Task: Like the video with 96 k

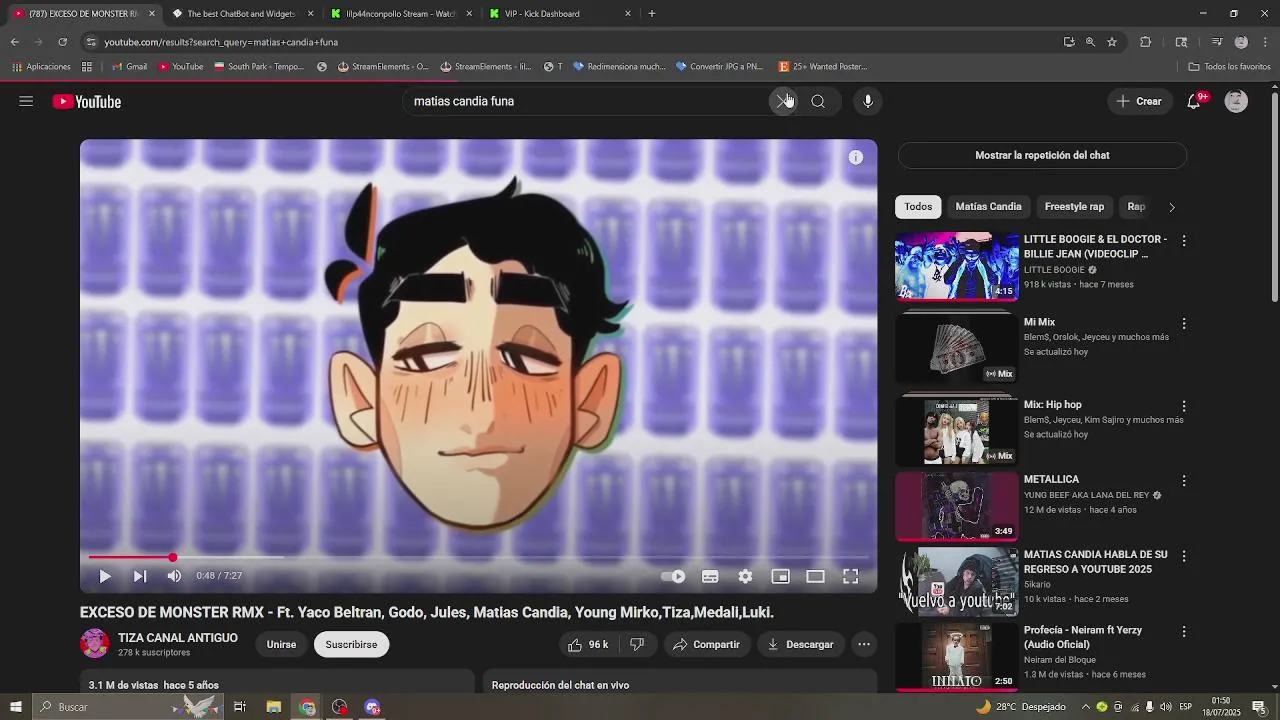Action: pos(588,645)
